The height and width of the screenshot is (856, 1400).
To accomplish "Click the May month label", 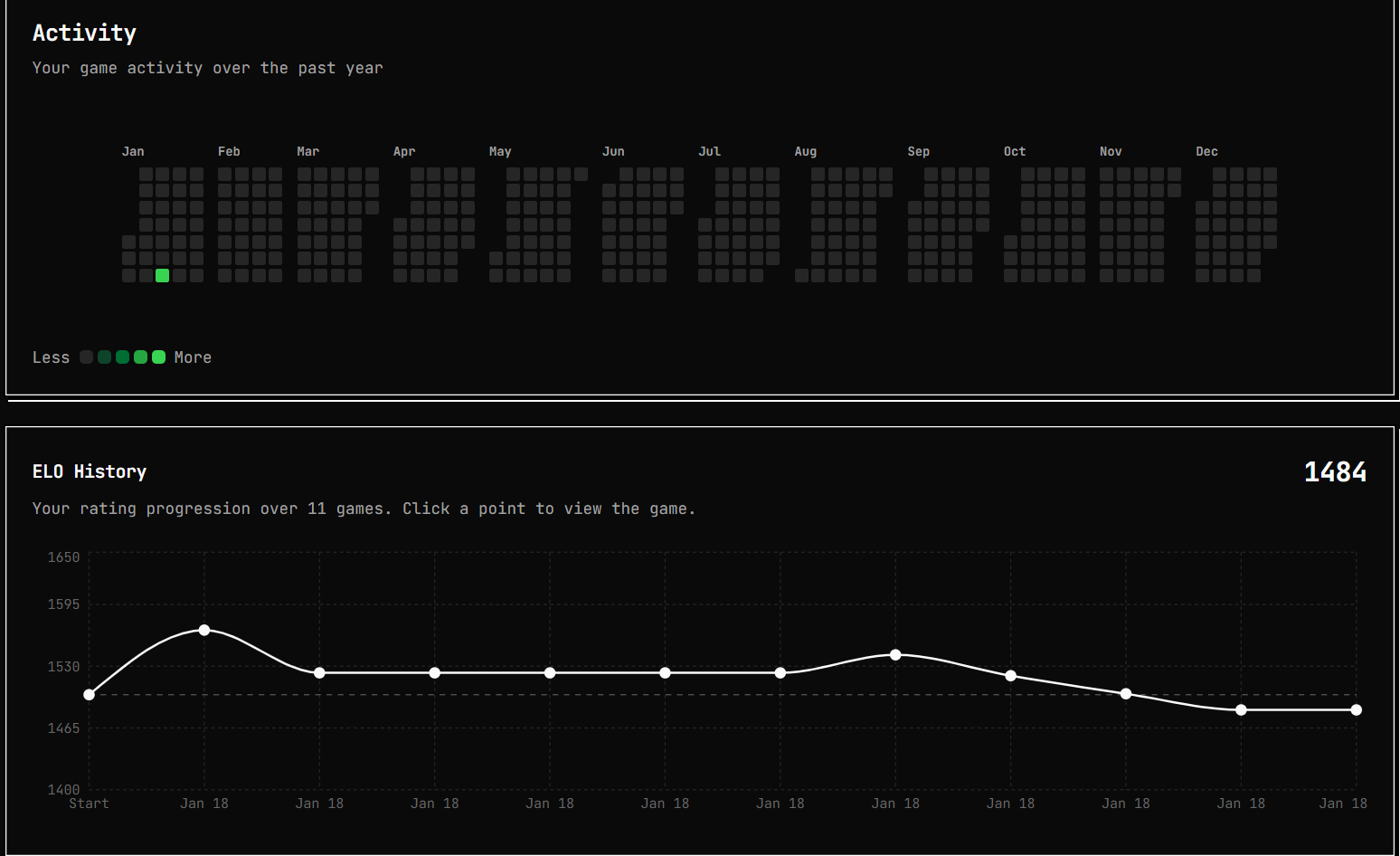I will coord(500,151).
